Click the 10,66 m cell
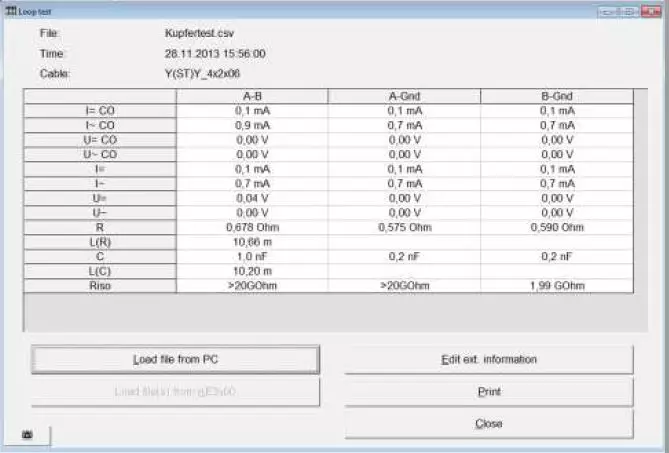Screen dimensions: 669x453 coord(252,242)
